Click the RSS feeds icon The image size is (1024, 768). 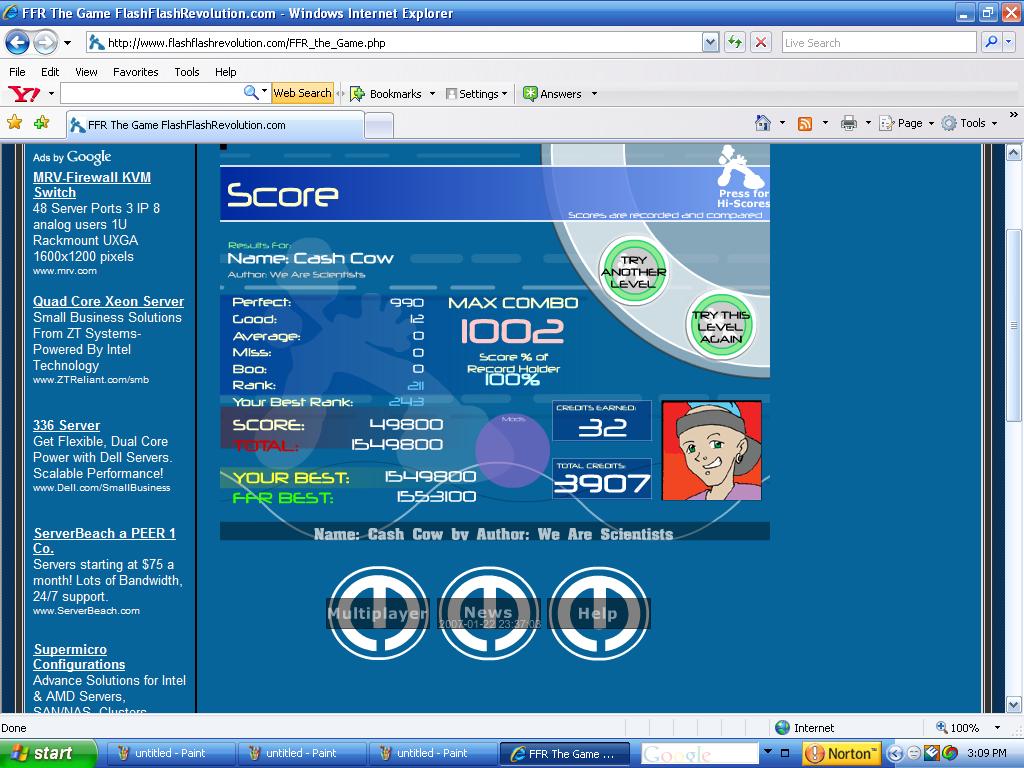tap(805, 123)
